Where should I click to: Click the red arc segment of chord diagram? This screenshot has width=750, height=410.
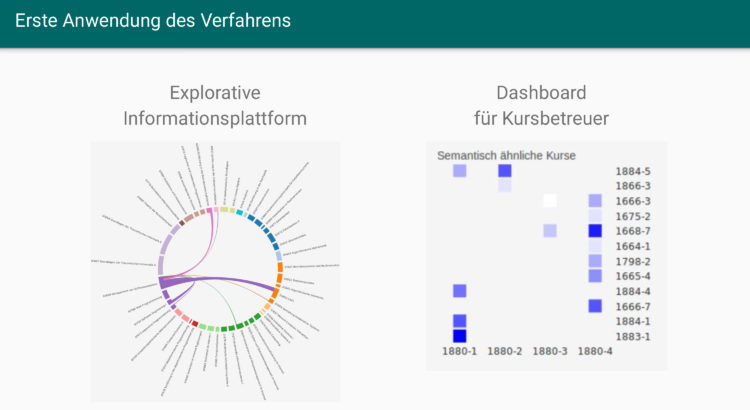194,322
